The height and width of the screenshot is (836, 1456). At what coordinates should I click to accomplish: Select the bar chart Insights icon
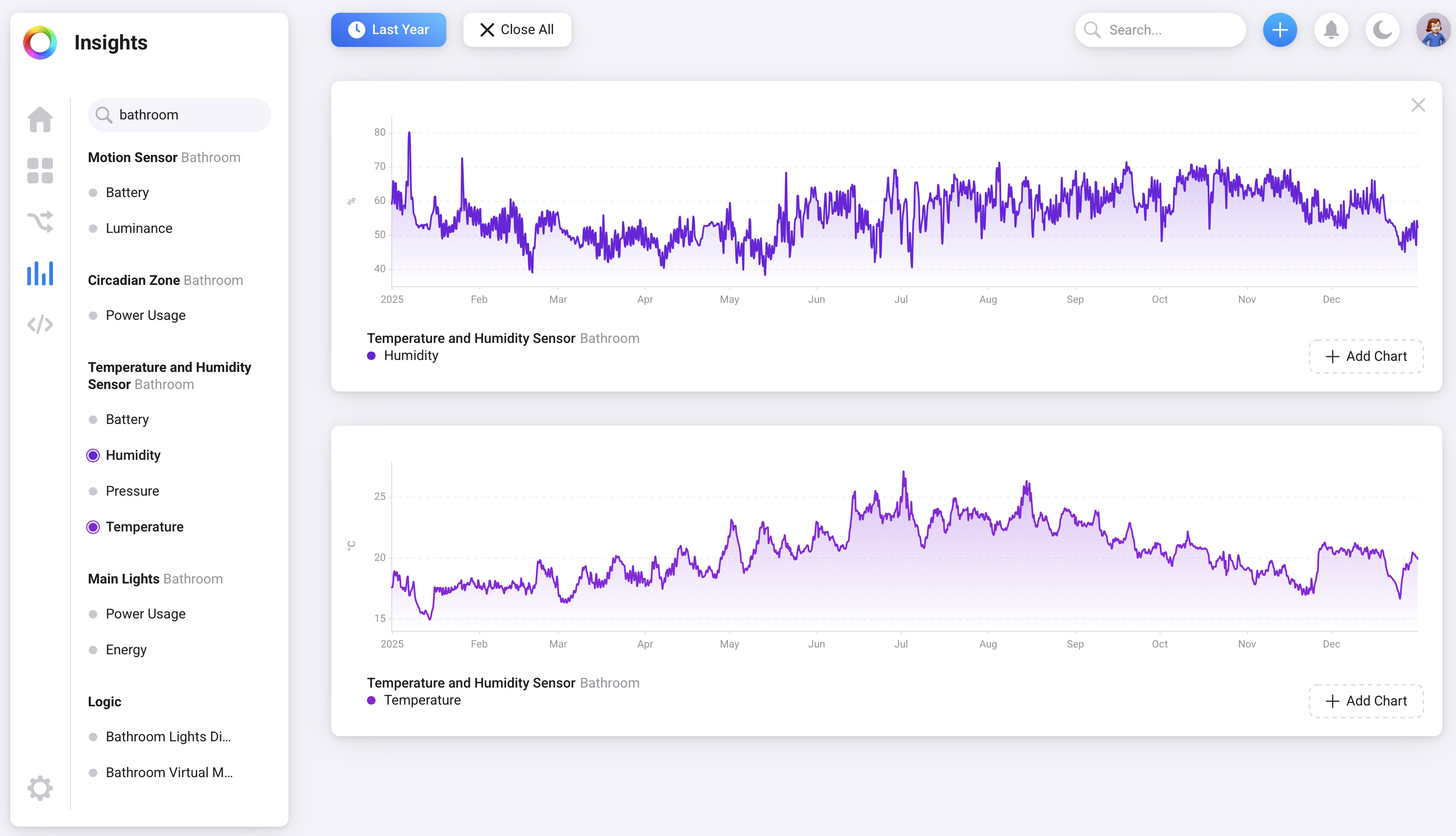click(40, 273)
